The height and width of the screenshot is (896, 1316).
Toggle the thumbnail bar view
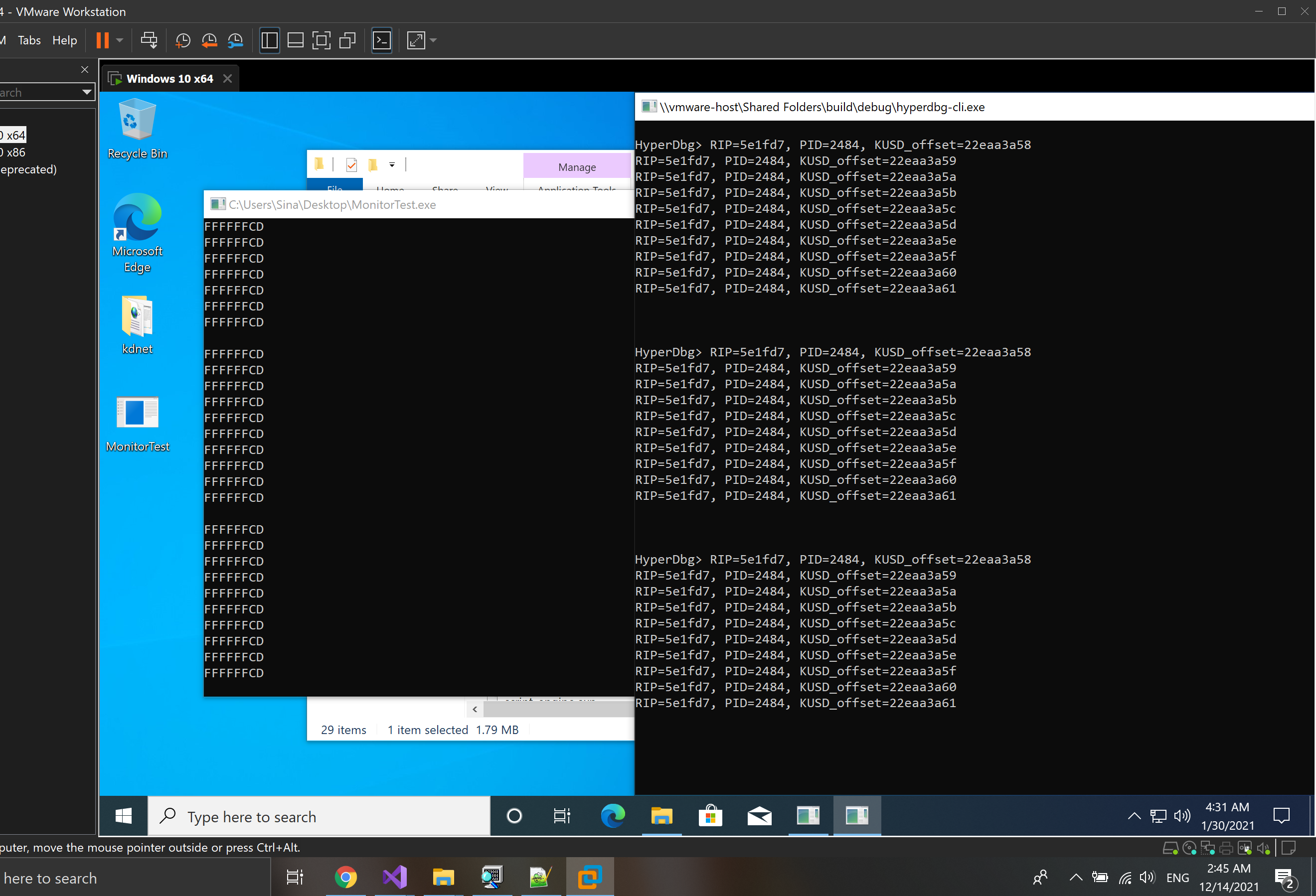pos(295,40)
